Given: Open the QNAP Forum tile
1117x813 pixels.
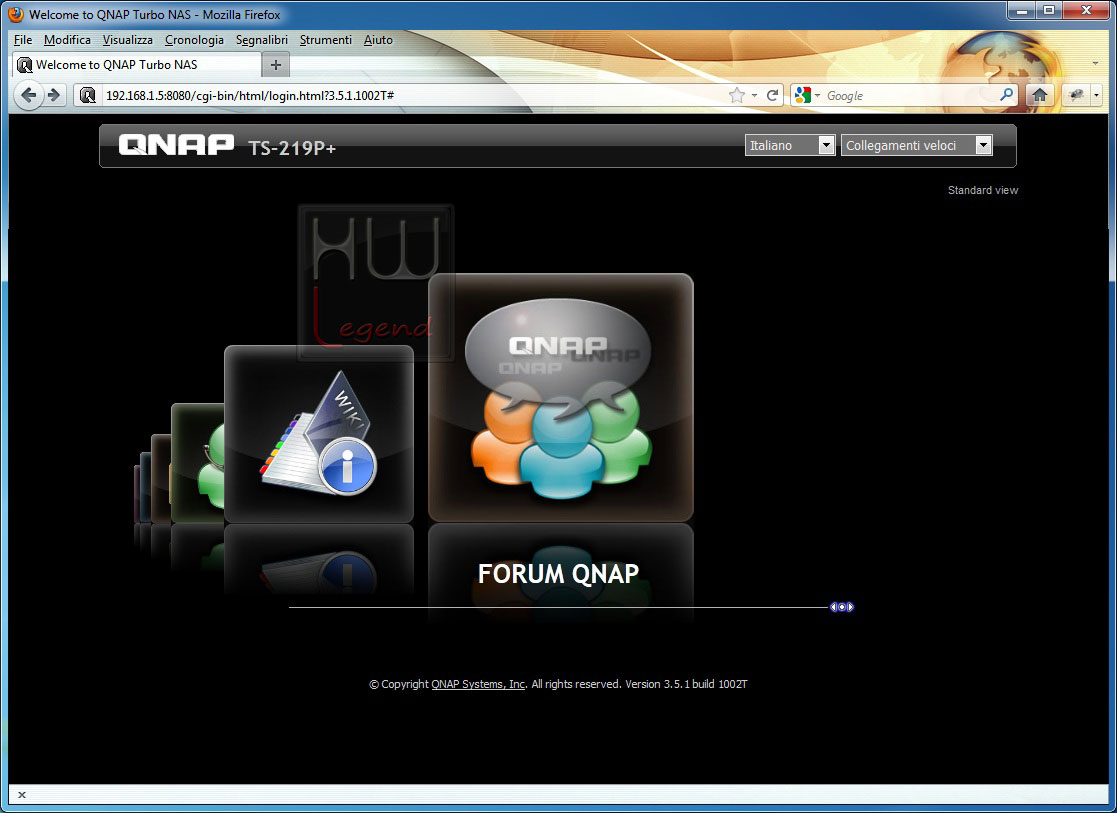Looking at the screenshot, I should click(x=561, y=398).
